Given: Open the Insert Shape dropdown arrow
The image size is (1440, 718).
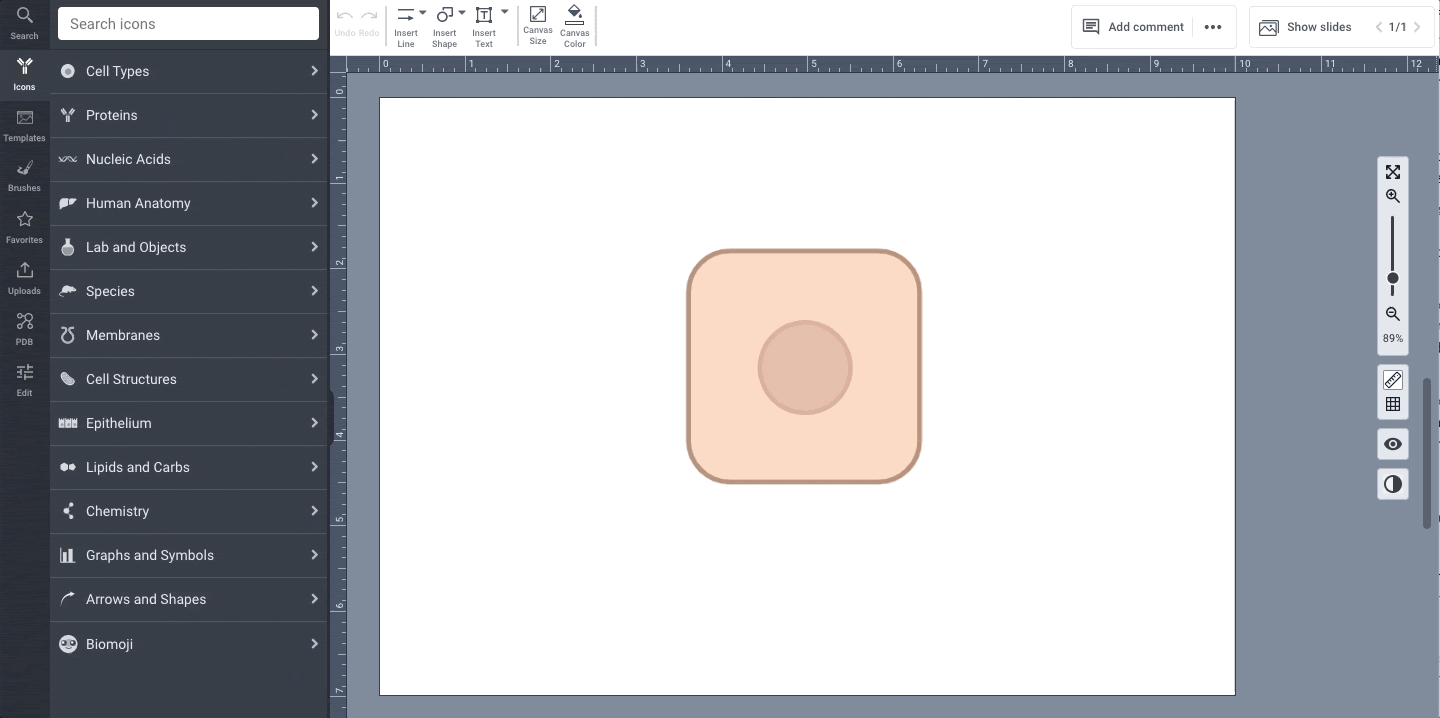Looking at the screenshot, I should 459,14.
